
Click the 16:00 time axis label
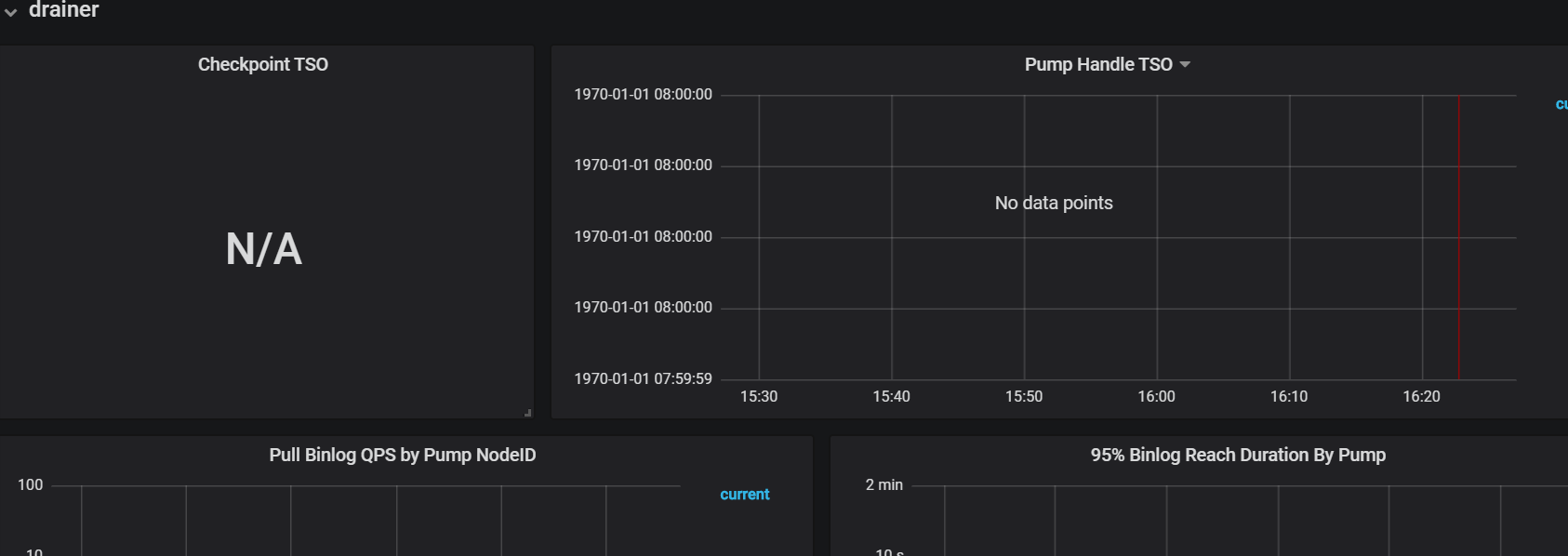pyautogui.click(x=1156, y=396)
